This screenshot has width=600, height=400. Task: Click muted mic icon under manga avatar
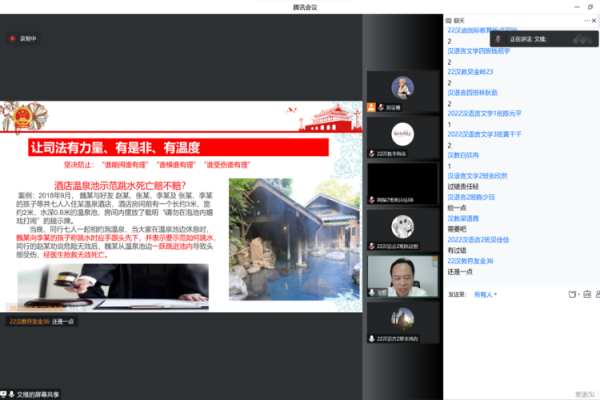coord(372,246)
